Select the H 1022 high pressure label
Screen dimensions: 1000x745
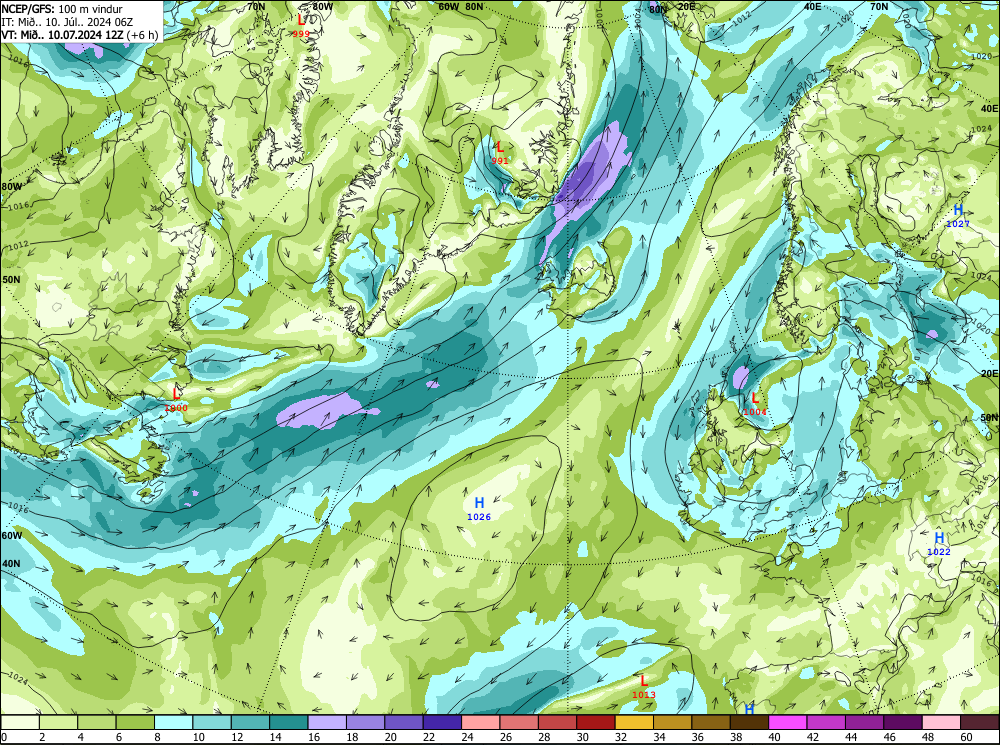(x=939, y=544)
